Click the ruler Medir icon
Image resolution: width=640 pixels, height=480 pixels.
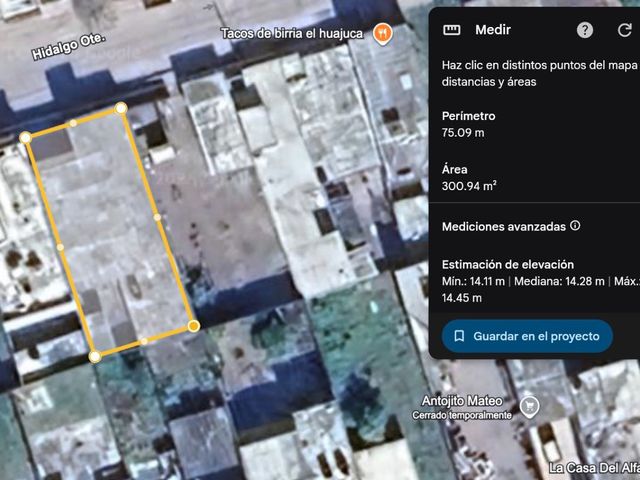[451, 30]
